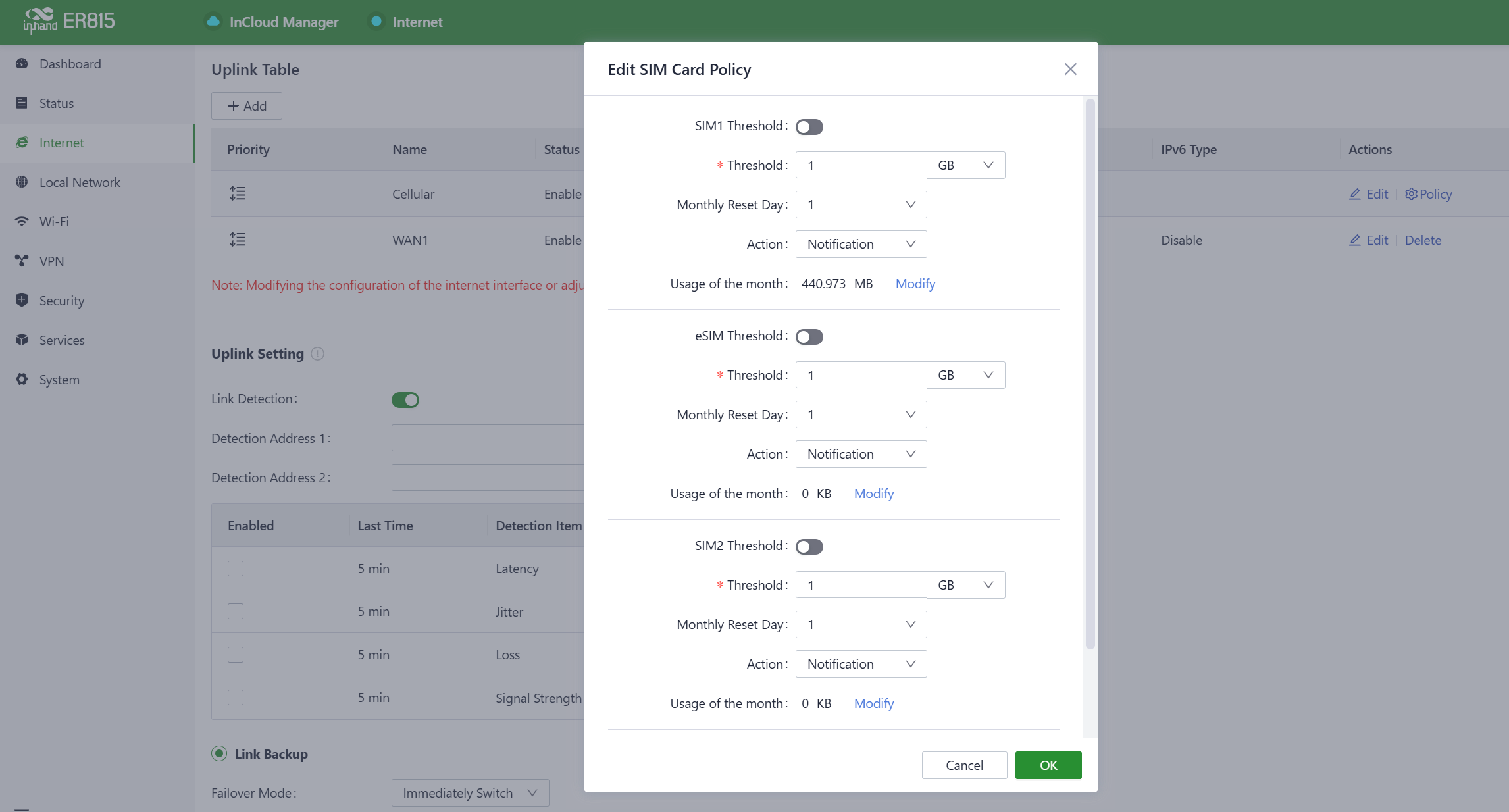Viewport: 1509px width, 812px height.
Task: Click the Security shield icon
Action: click(22, 301)
